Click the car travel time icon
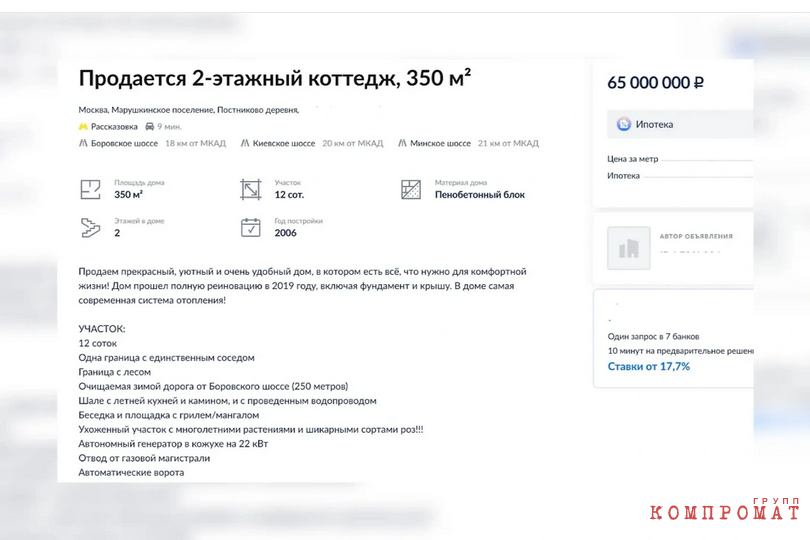The width and height of the screenshot is (810, 540). [x=150, y=126]
